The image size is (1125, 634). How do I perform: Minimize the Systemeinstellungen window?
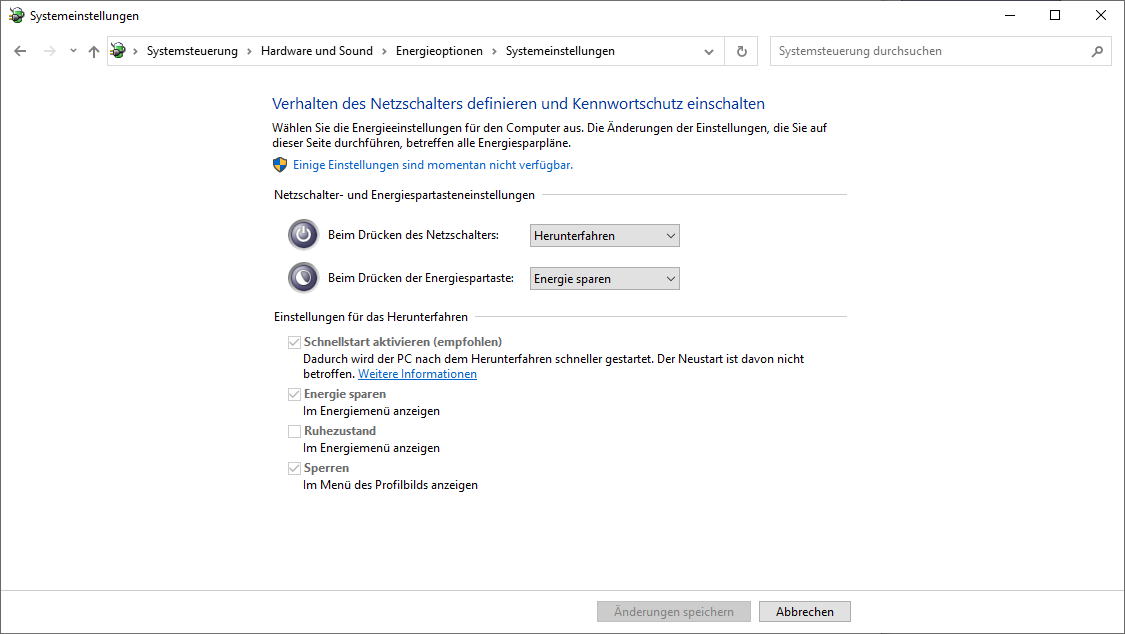(1010, 15)
